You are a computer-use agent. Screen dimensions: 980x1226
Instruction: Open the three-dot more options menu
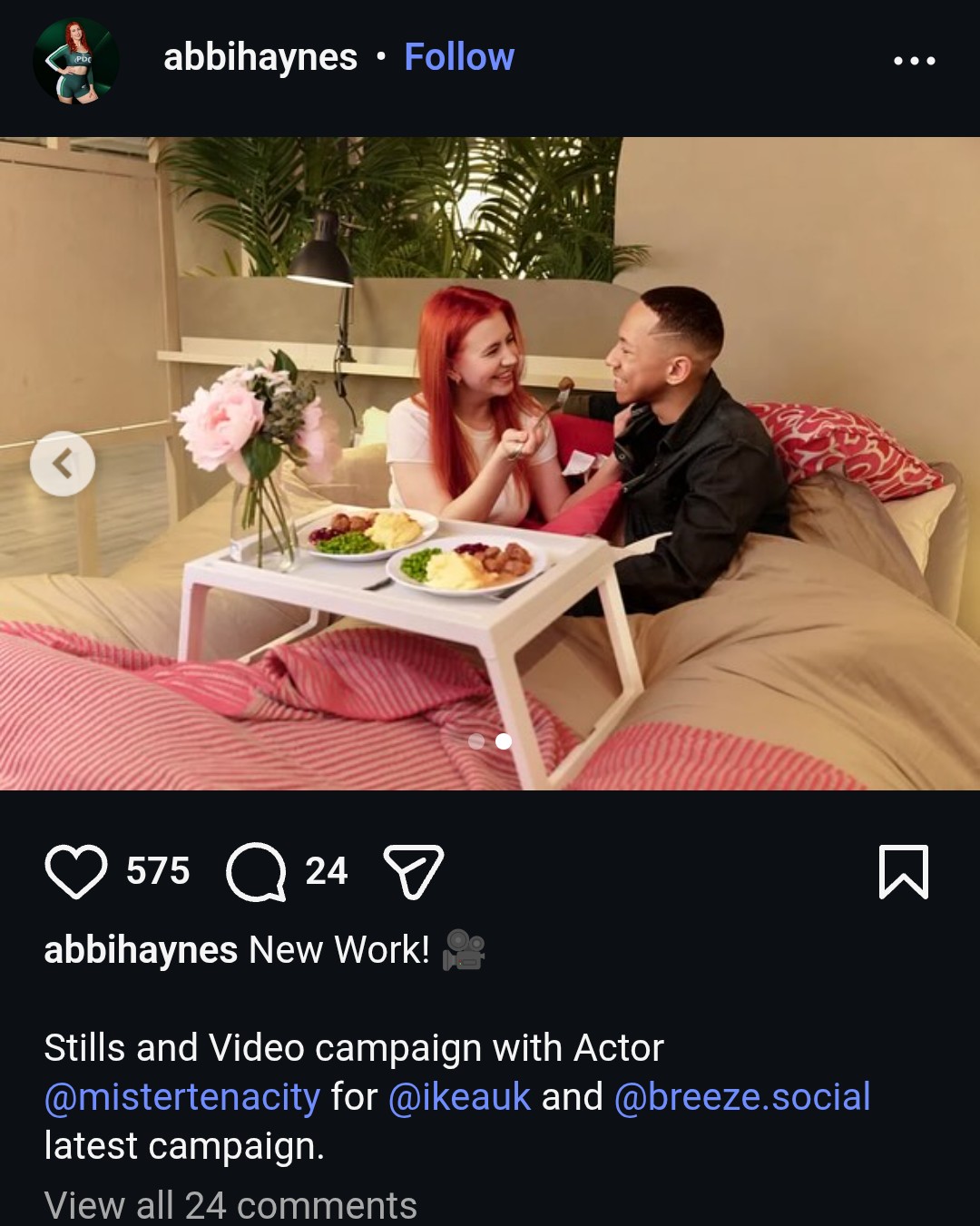[x=914, y=61]
